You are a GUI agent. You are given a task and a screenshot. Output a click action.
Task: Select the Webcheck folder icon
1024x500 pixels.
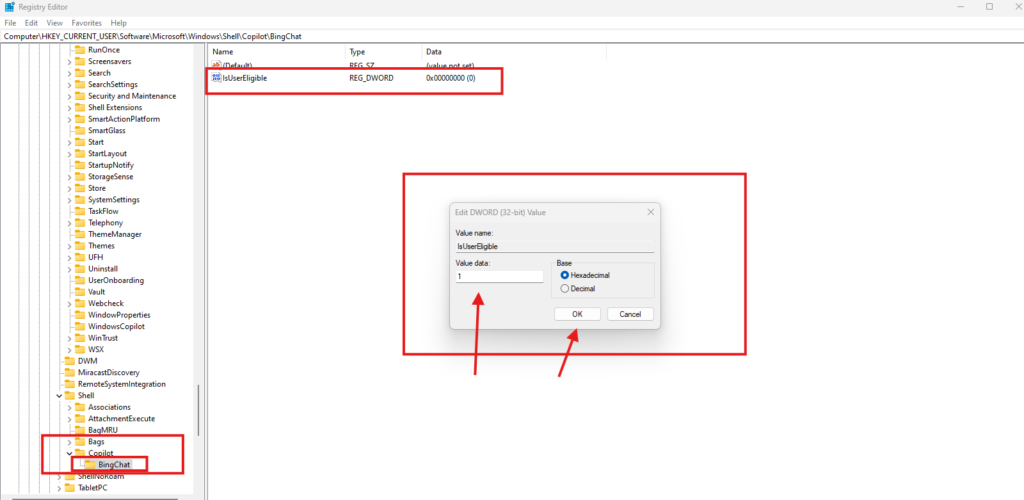(x=80, y=303)
